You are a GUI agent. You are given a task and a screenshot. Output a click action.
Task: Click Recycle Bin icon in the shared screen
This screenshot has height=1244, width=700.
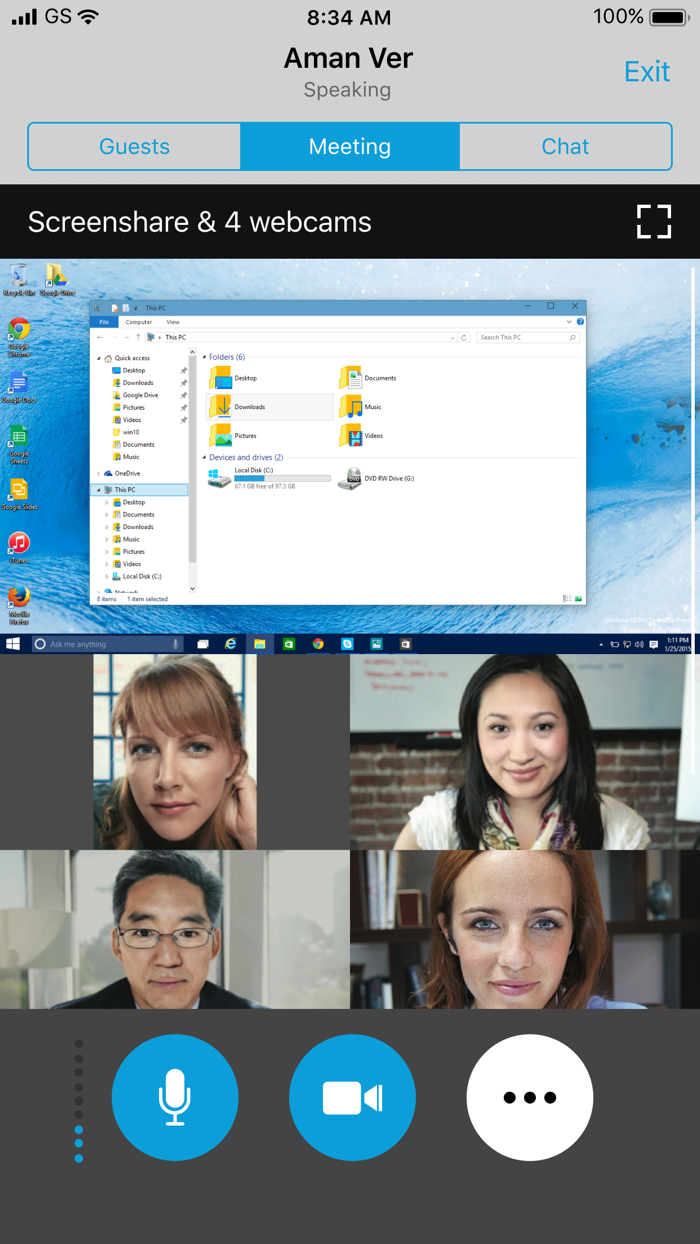pyautogui.click(x=18, y=281)
